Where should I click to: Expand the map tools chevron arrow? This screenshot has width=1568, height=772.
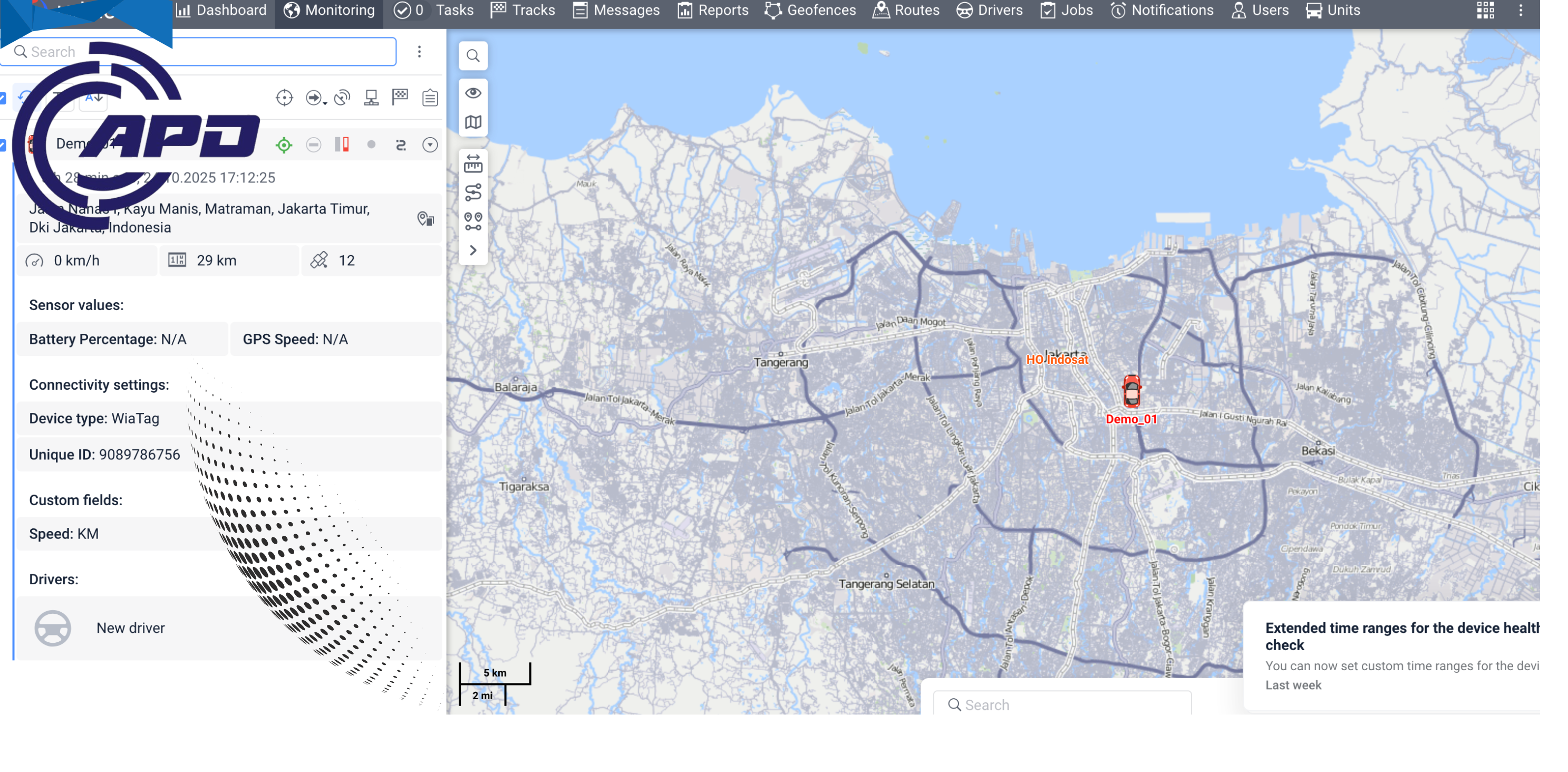tap(473, 250)
